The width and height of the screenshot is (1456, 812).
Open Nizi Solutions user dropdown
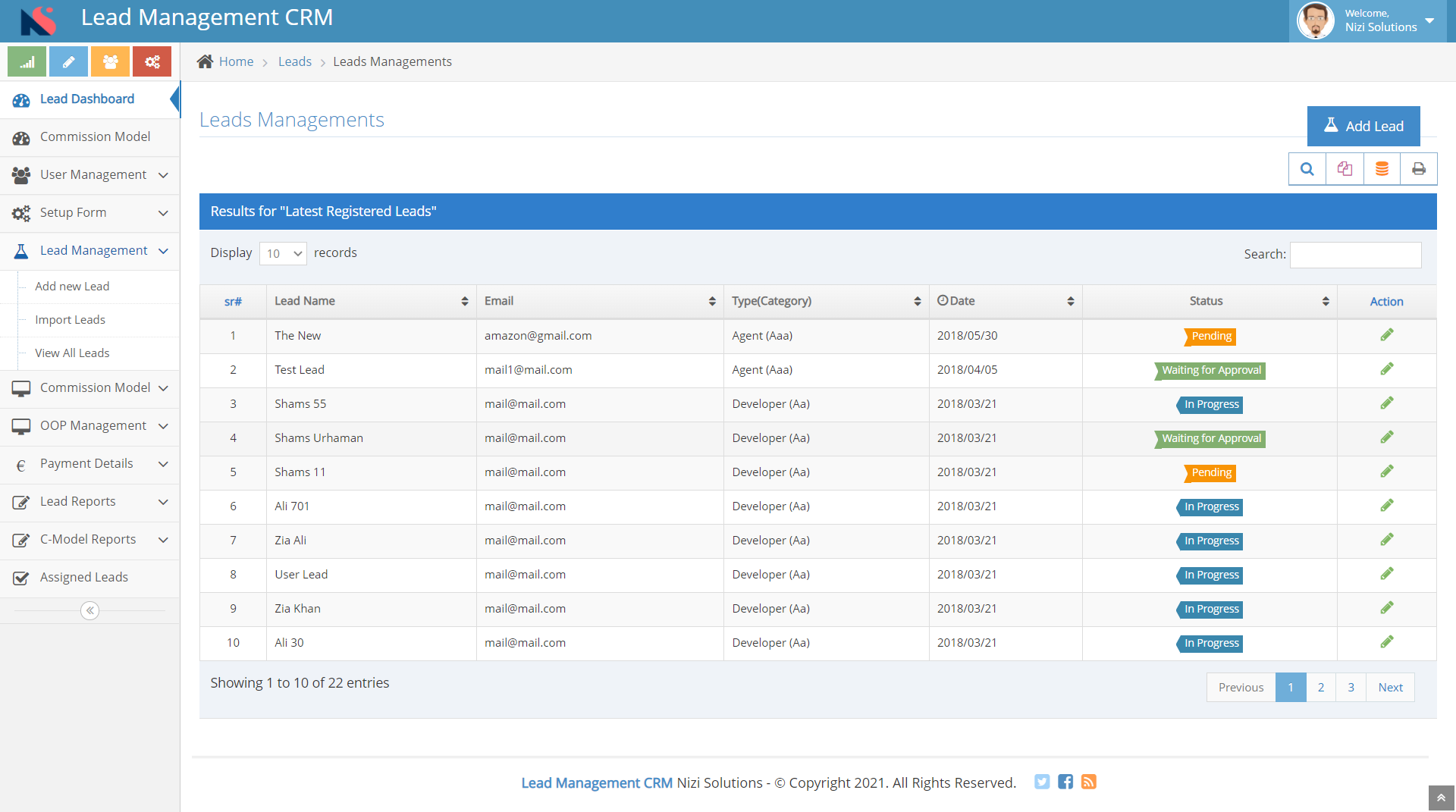pyautogui.click(x=1368, y=20)
